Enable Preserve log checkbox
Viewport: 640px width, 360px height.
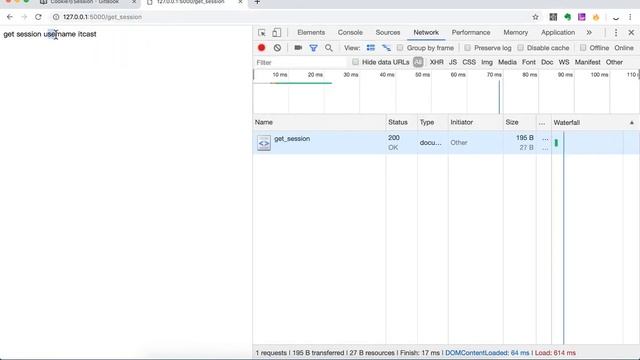tap(467, 48)
